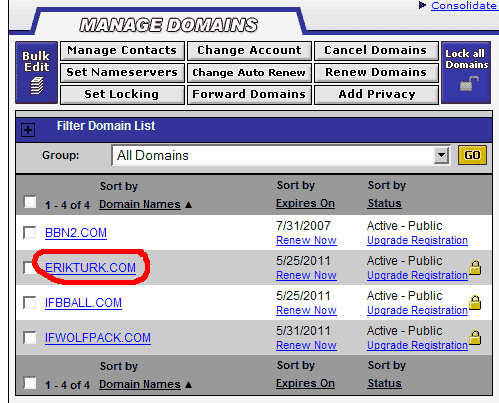Open the Group dropdown arrow
This screenshot has width=499, height=403.
tap(441, 155)
